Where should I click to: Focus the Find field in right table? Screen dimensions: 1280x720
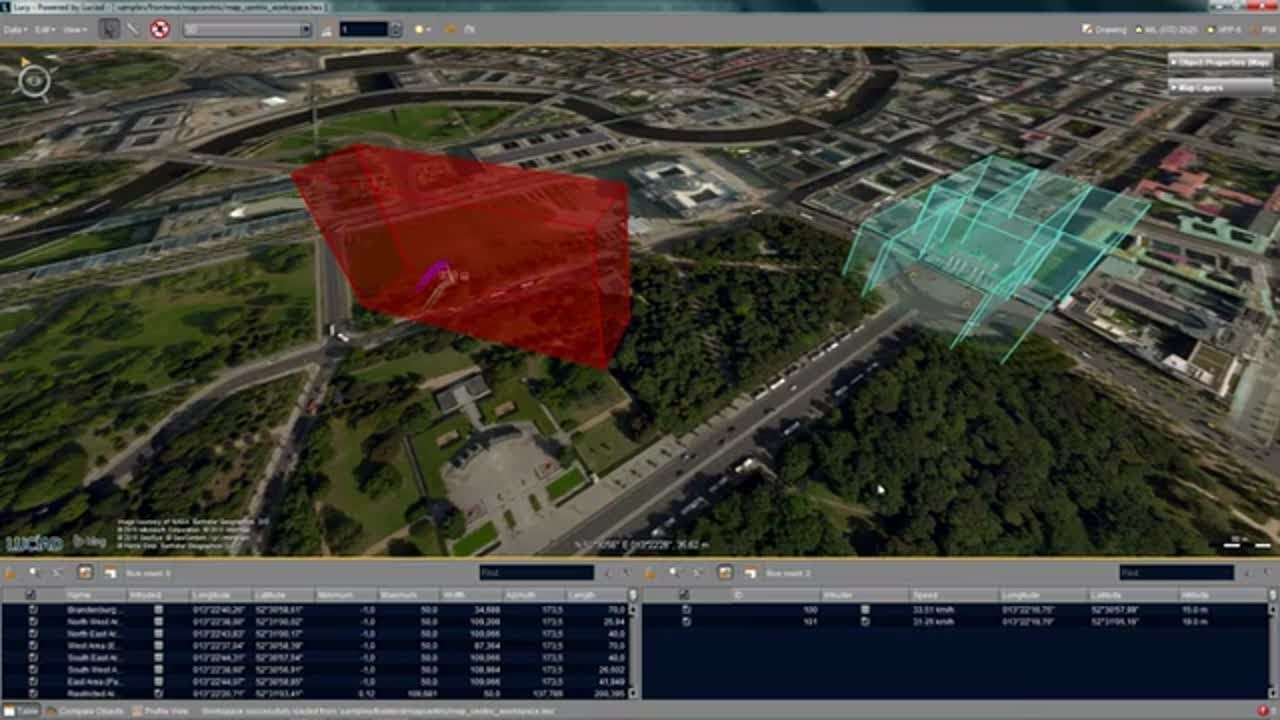click(1176, 573)
